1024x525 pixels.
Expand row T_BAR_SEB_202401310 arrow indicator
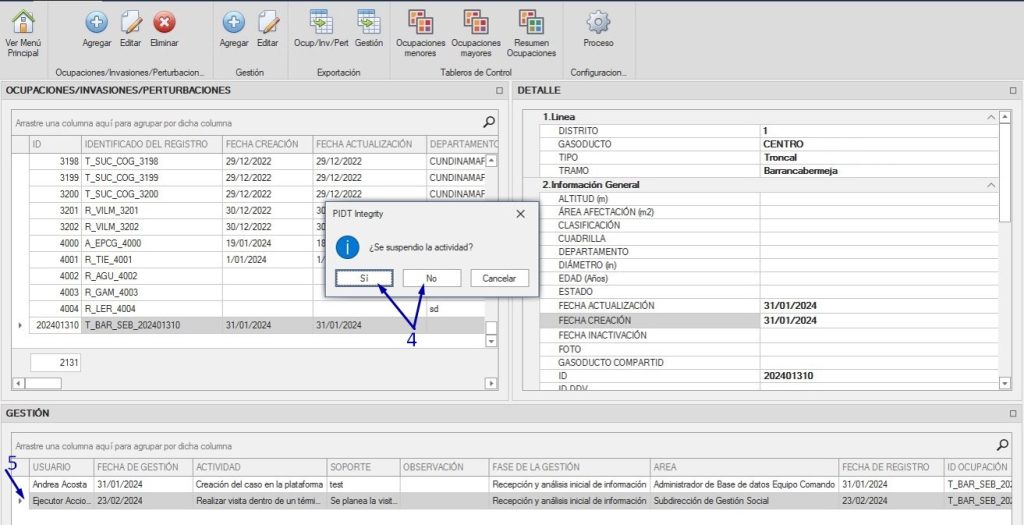(x=20, y=325)
